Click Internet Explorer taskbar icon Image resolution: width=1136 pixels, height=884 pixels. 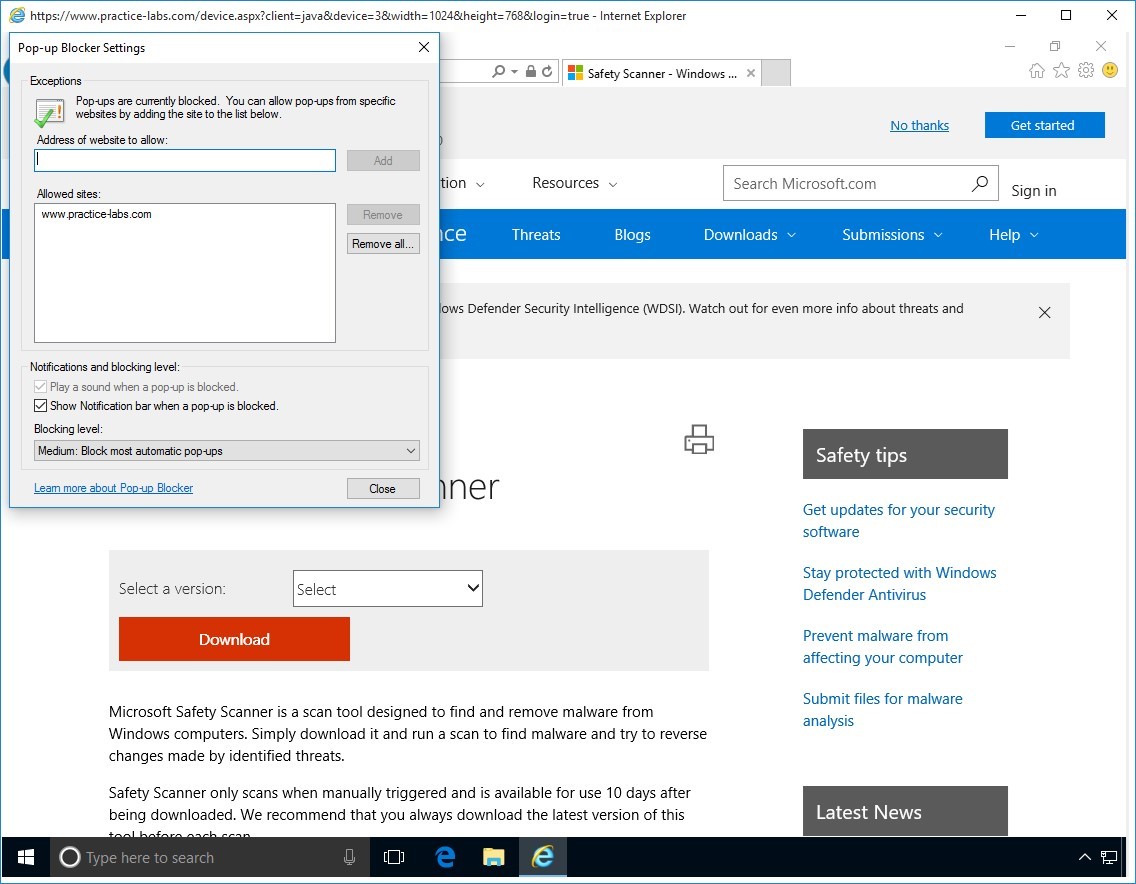tap(543, 858)
